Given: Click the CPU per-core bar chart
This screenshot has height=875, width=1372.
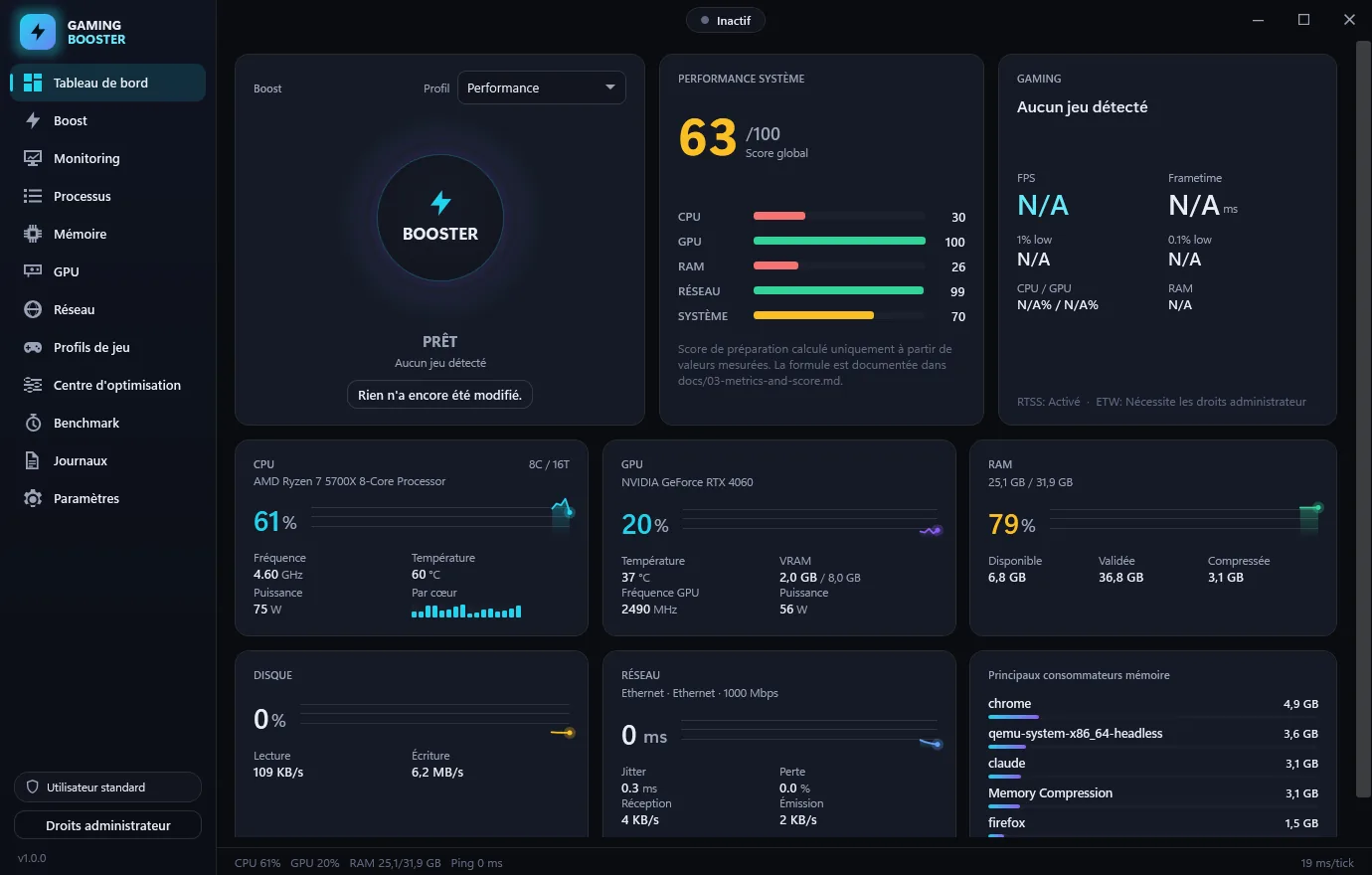Looking at the screenshot, I should click(466, 611).
